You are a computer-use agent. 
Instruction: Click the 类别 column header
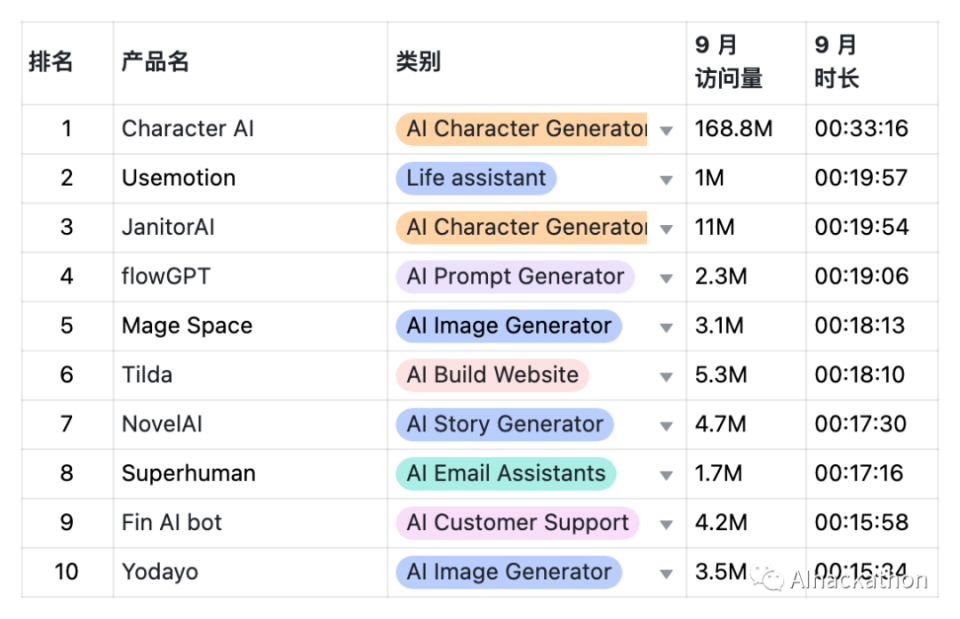(418, 62)
